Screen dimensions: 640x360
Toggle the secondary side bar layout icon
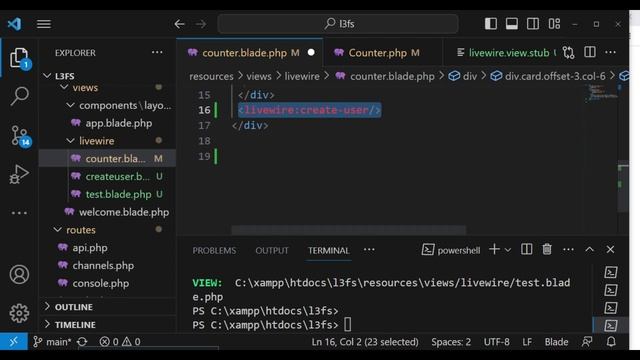[533, 24]
